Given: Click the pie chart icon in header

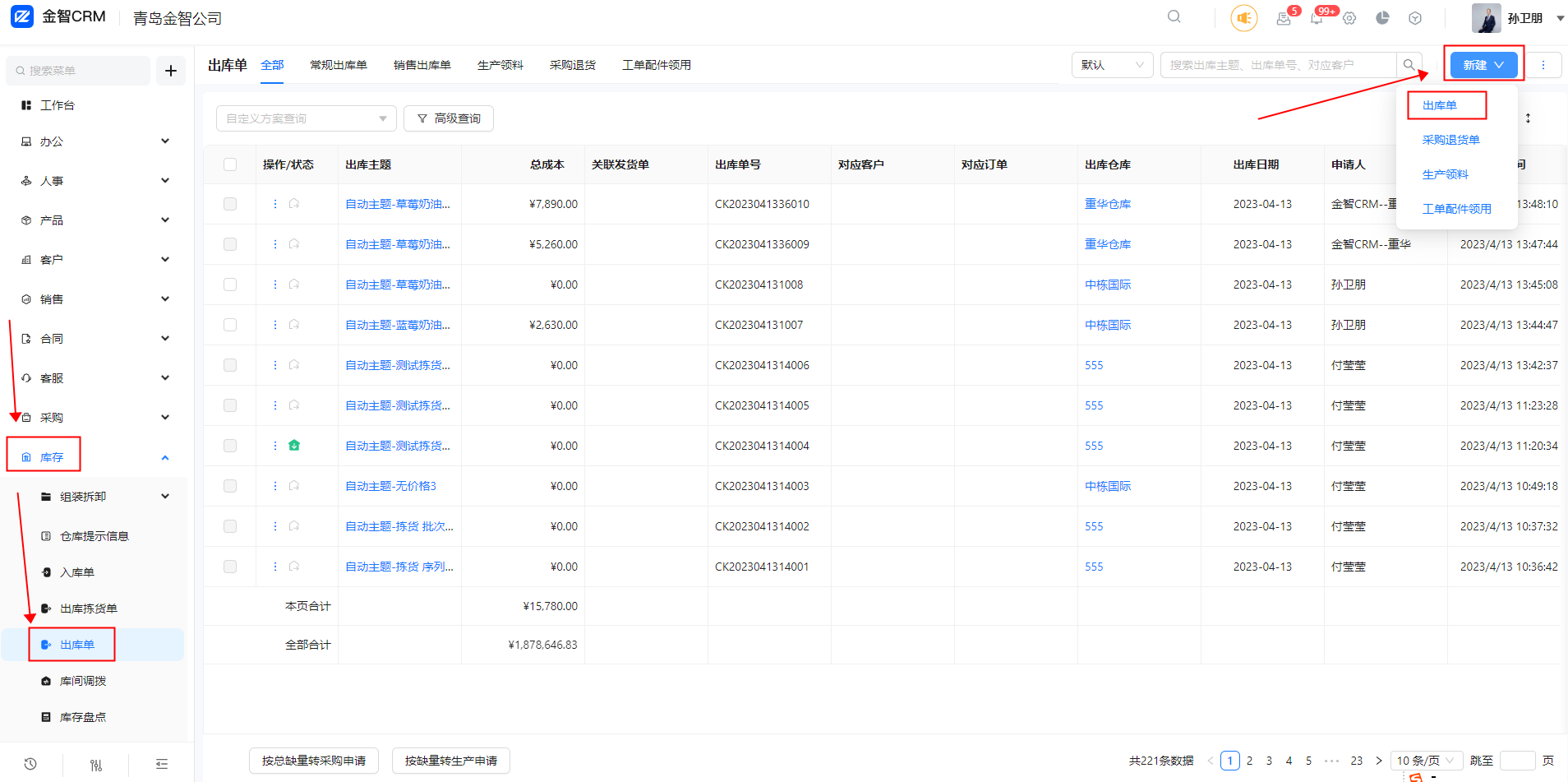Looking at the screenshot, I should pos(1382,18).
